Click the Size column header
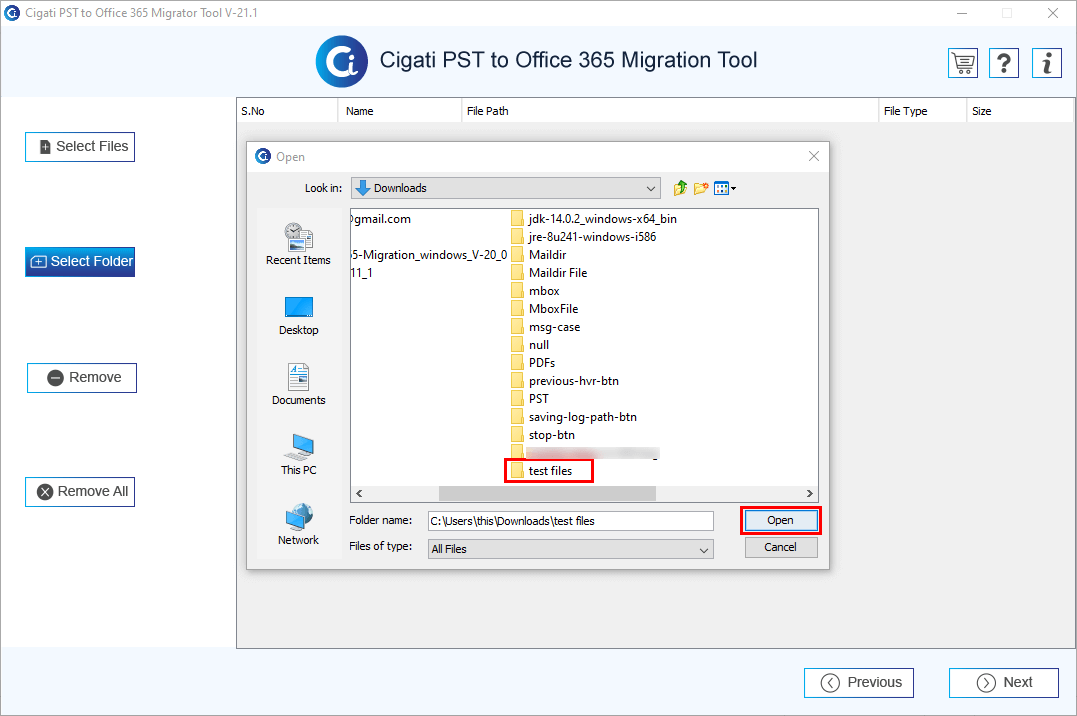The image size is (1077, 716). (1019, 111)
